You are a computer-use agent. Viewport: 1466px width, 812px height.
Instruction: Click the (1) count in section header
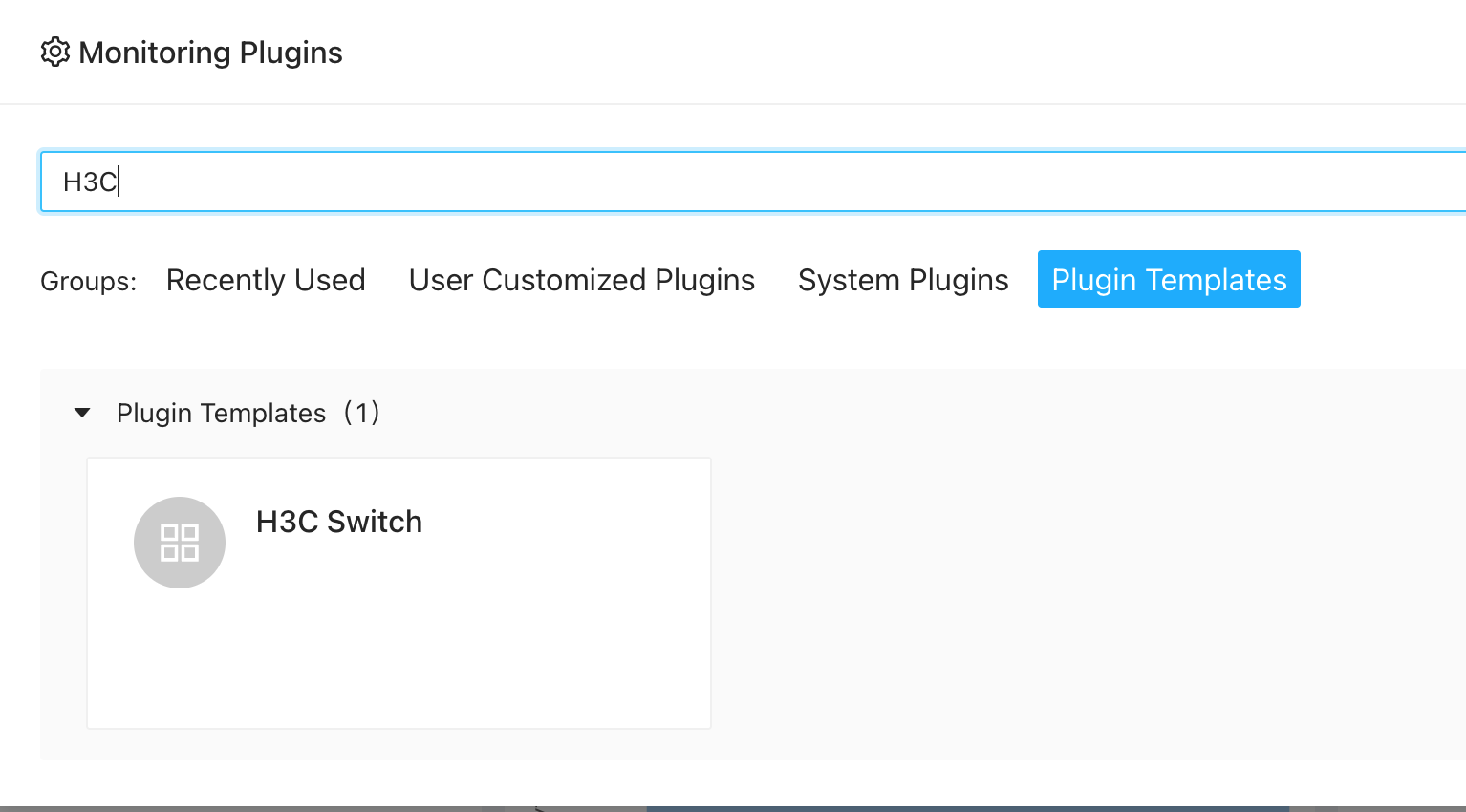(361, 413)
